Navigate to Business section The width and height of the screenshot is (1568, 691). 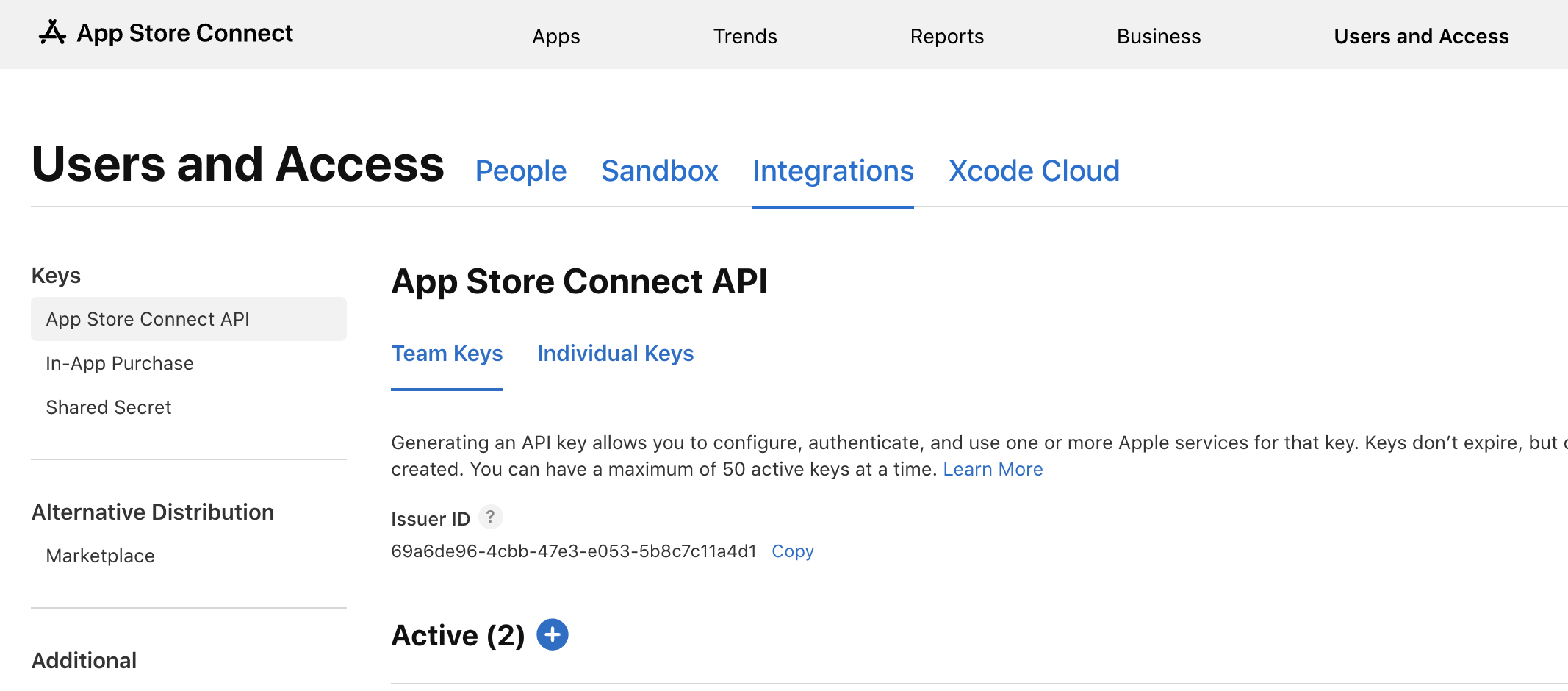pos(1159,36)
